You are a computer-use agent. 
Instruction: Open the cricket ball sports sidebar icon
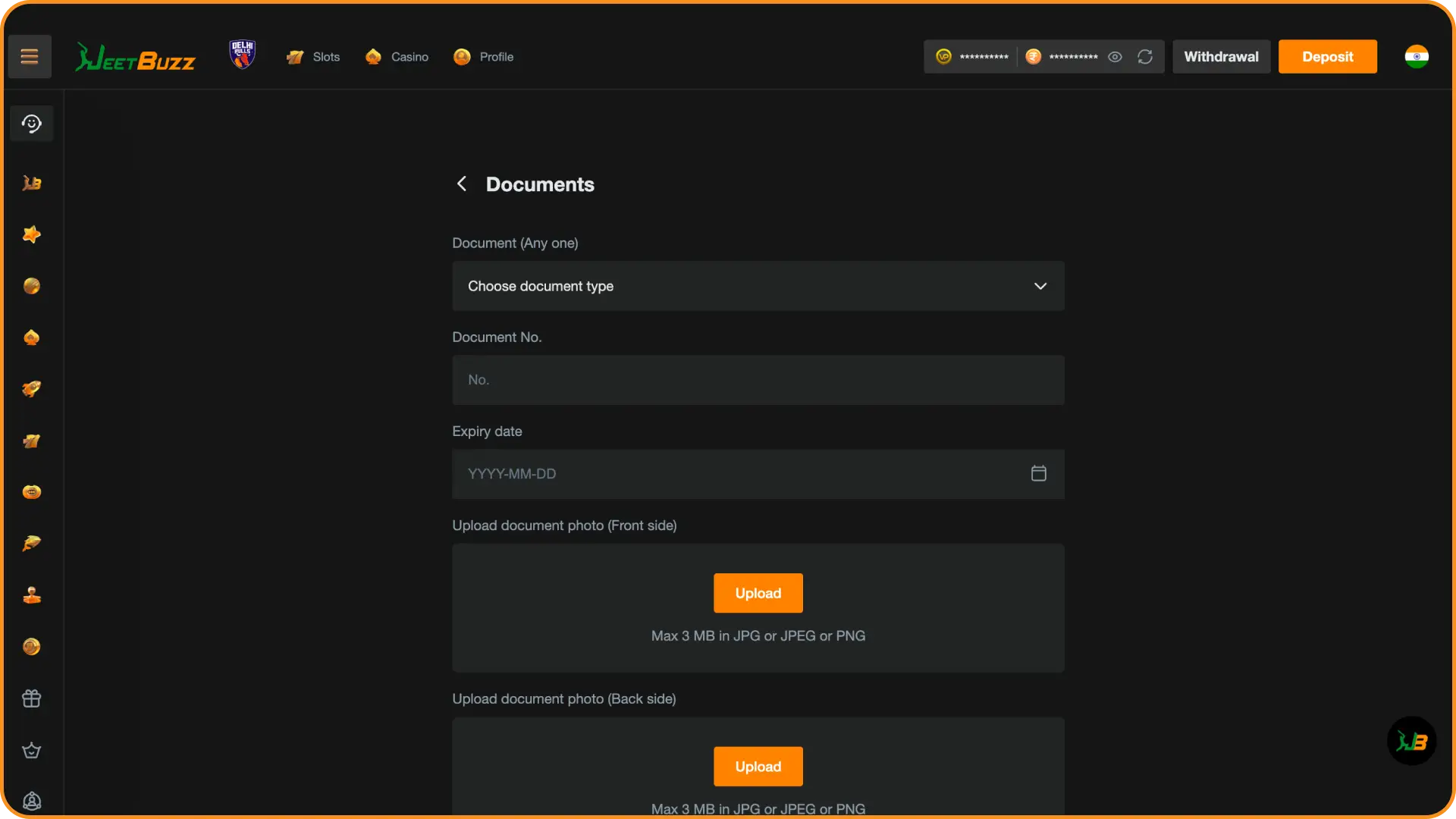click(32, 286)
